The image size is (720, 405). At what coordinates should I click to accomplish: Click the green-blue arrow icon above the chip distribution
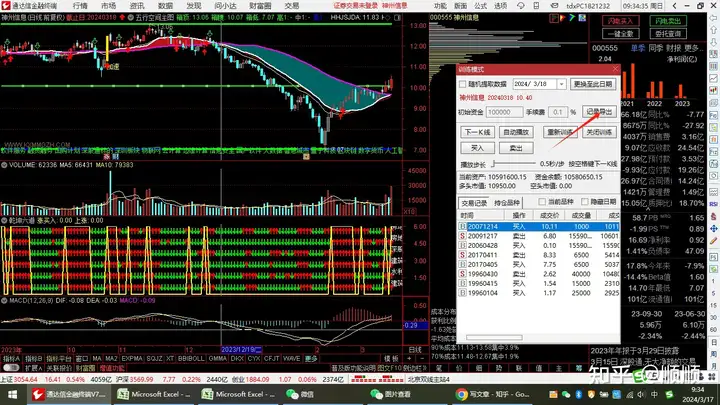pos(572,18)
